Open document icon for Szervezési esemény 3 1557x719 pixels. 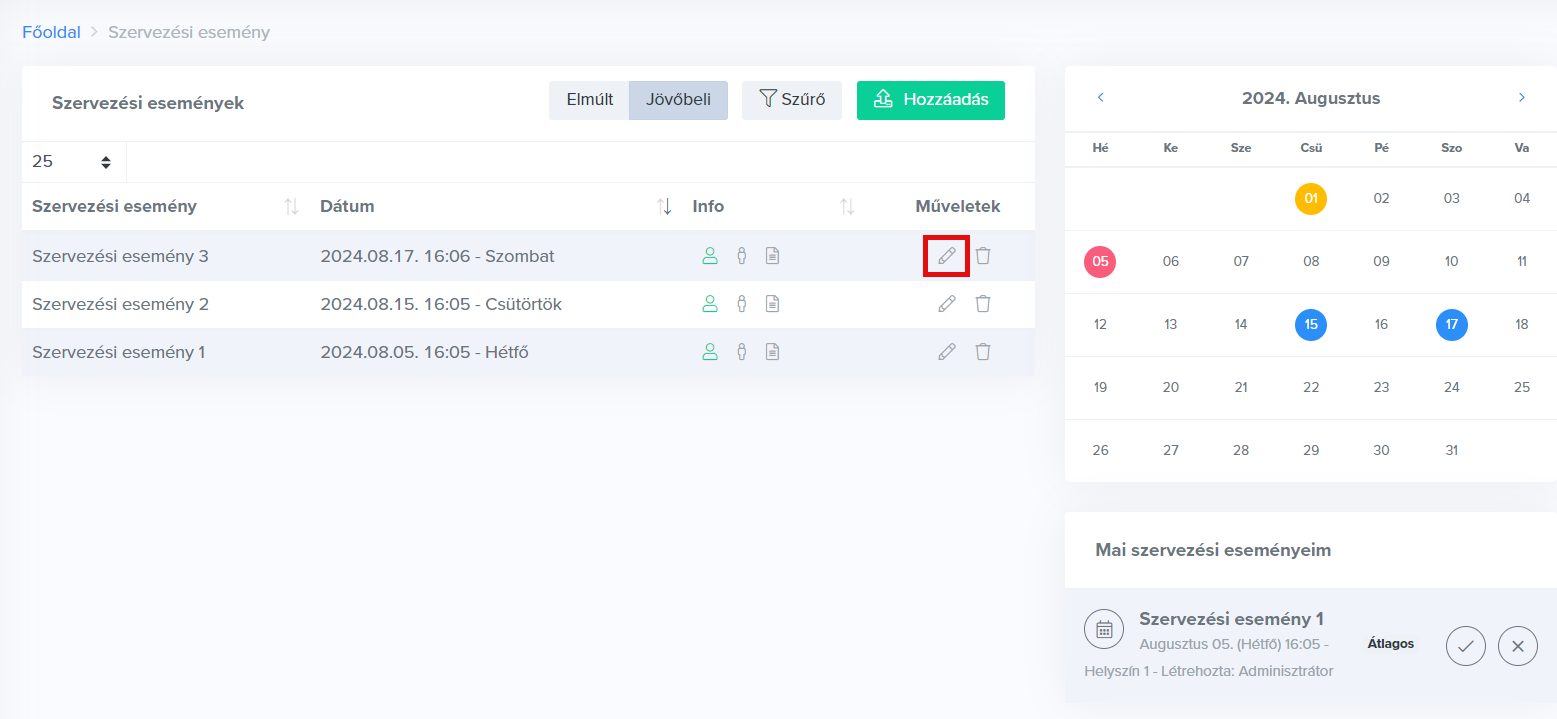click(x=772, y=256)
